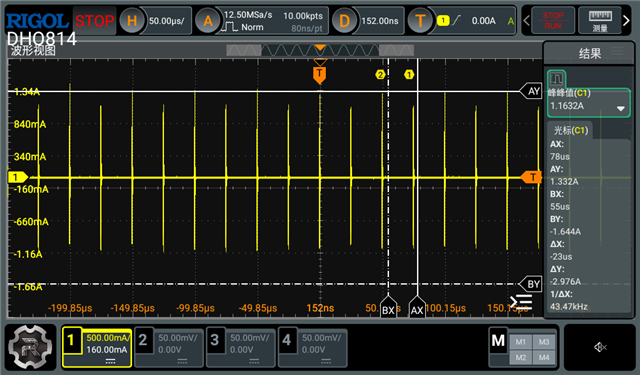Tap the 50.00µs/ timebase value
This screenshot has width=640, height=375.
(x=166, y=21)
